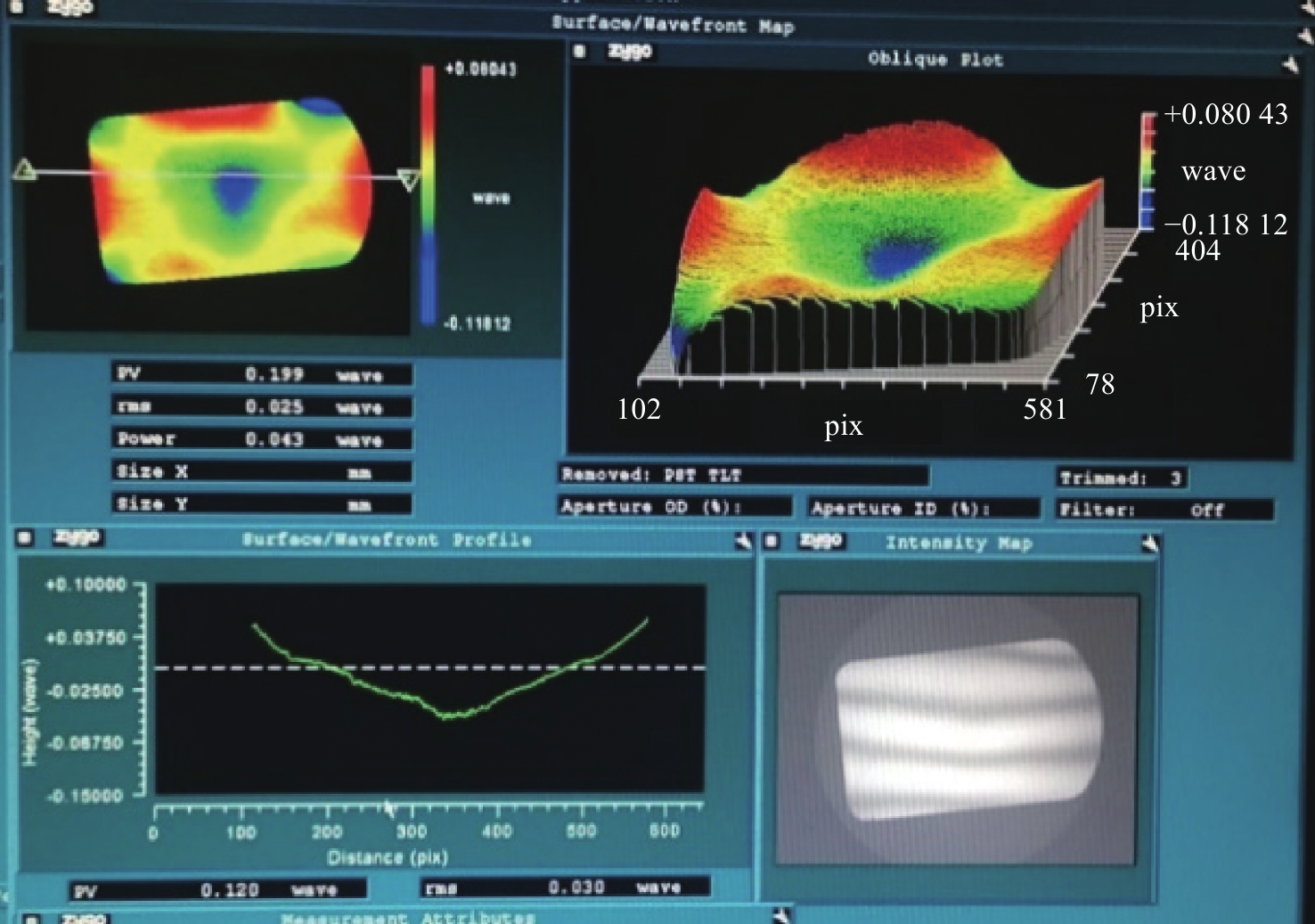1315x924 pixels.
Task: Click the Zygo logo in Oblique Plot titlebar
Action: [630, 52]
